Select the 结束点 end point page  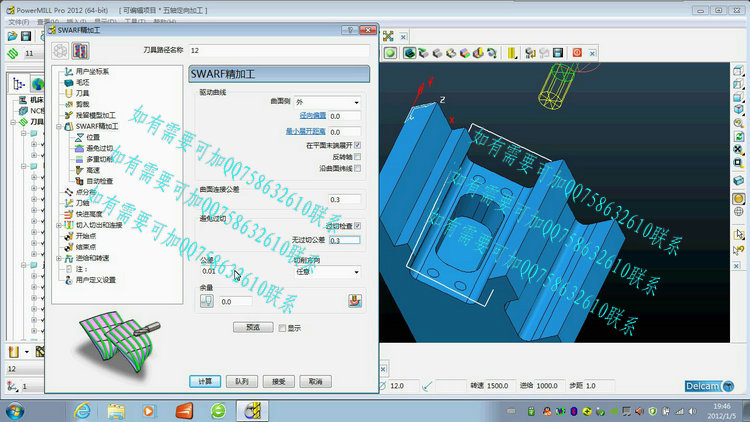click(x=86, y=247)
